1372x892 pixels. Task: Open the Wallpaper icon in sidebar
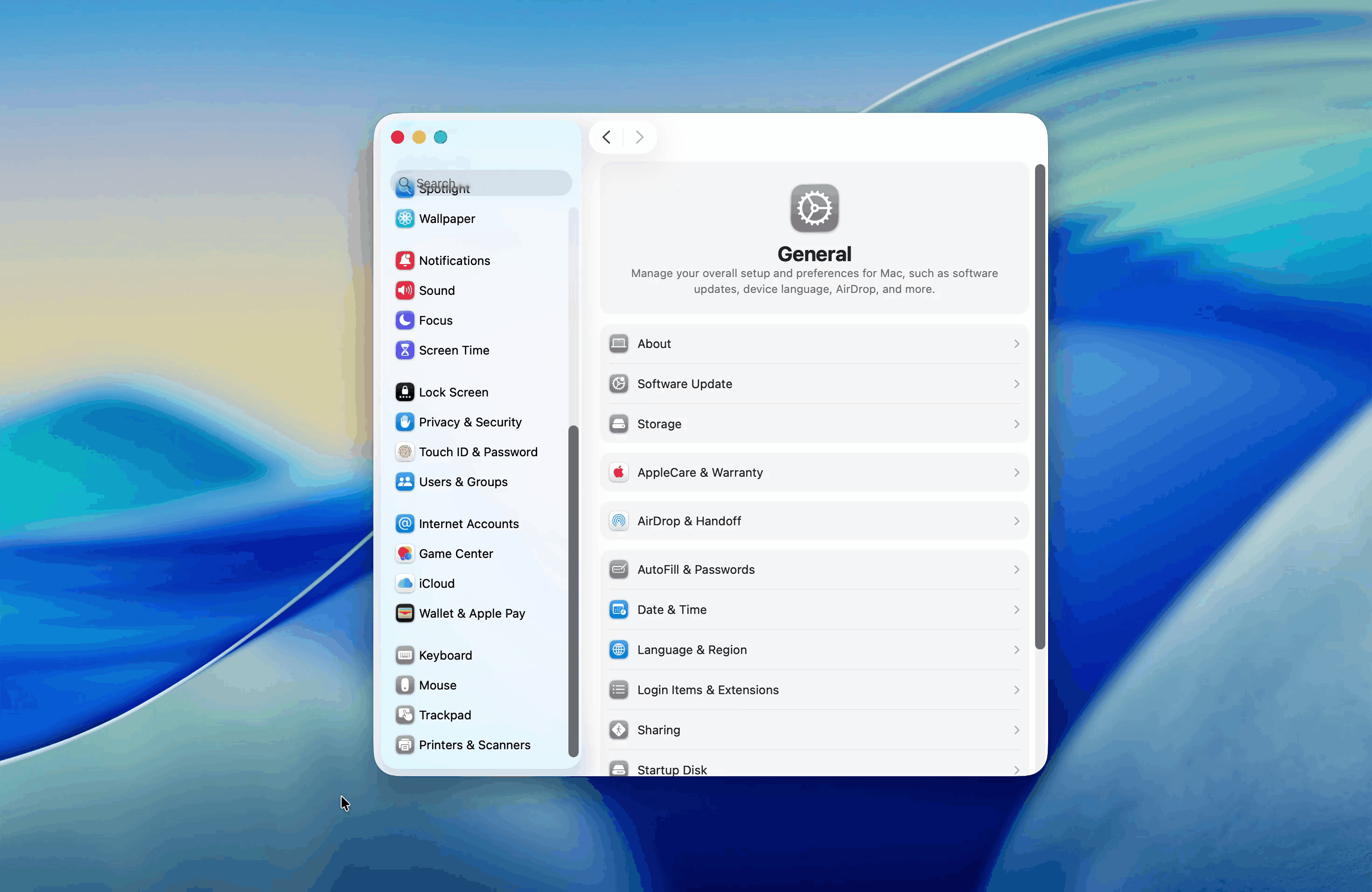point(405,218)
